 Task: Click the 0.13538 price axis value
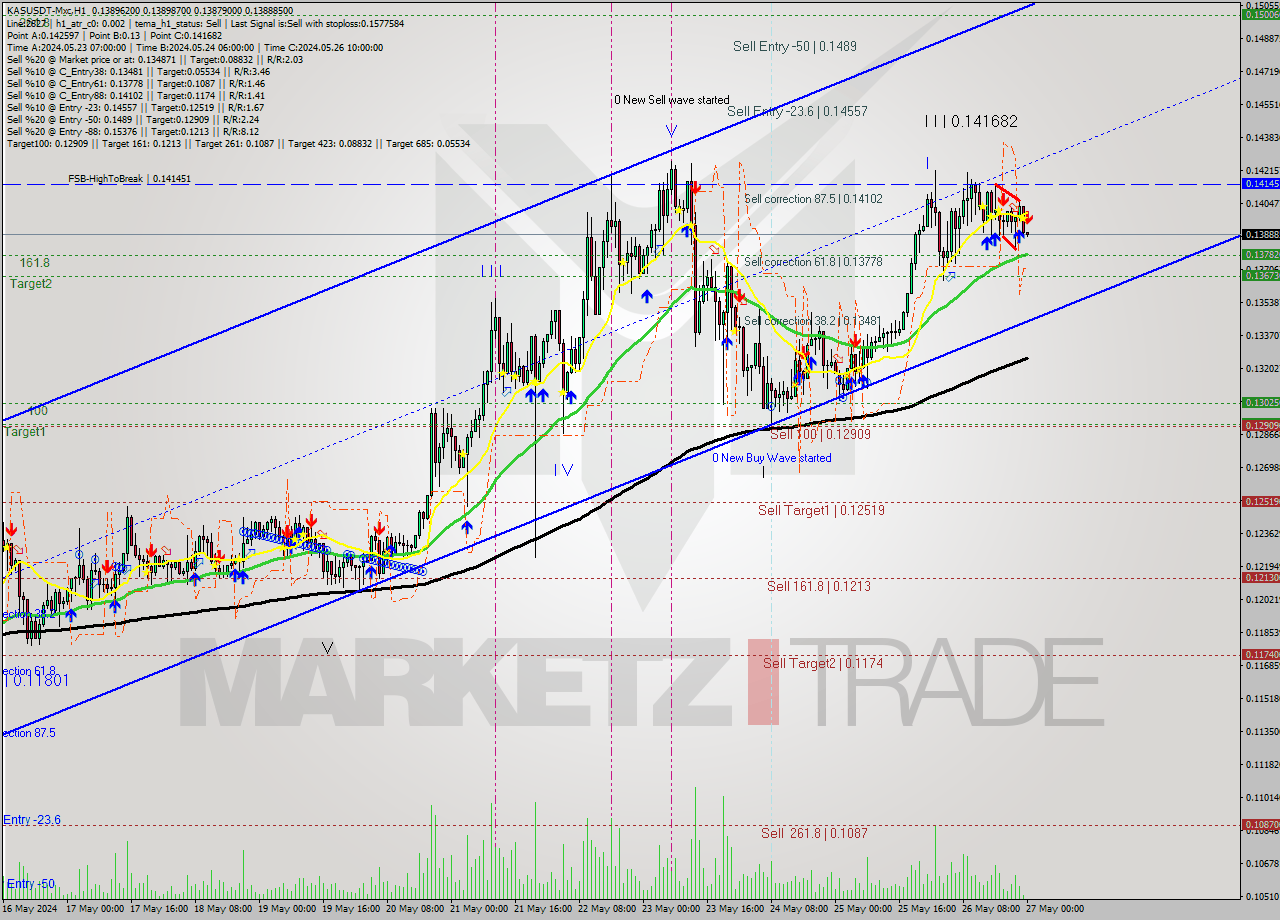coord(1262,302)
